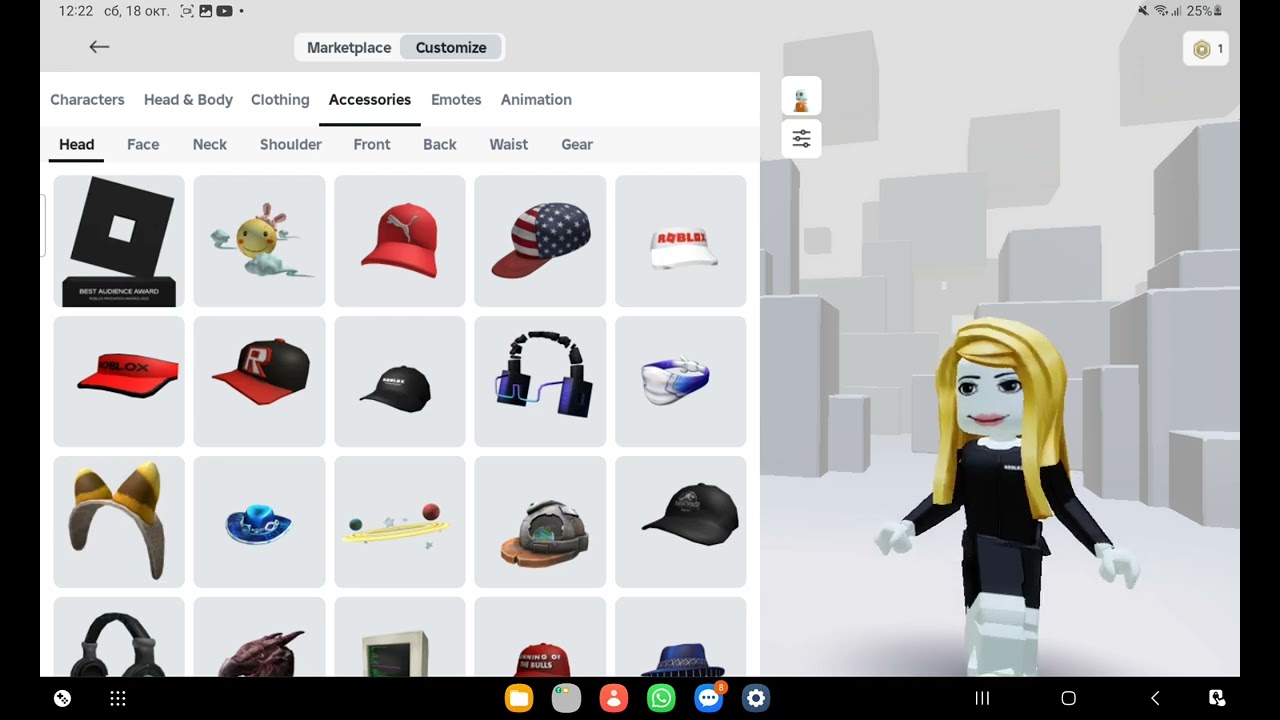This screenshot has height=720, width=1280.
Task: Open the app drawer grid icon
Action: click(x=117, y=699)
